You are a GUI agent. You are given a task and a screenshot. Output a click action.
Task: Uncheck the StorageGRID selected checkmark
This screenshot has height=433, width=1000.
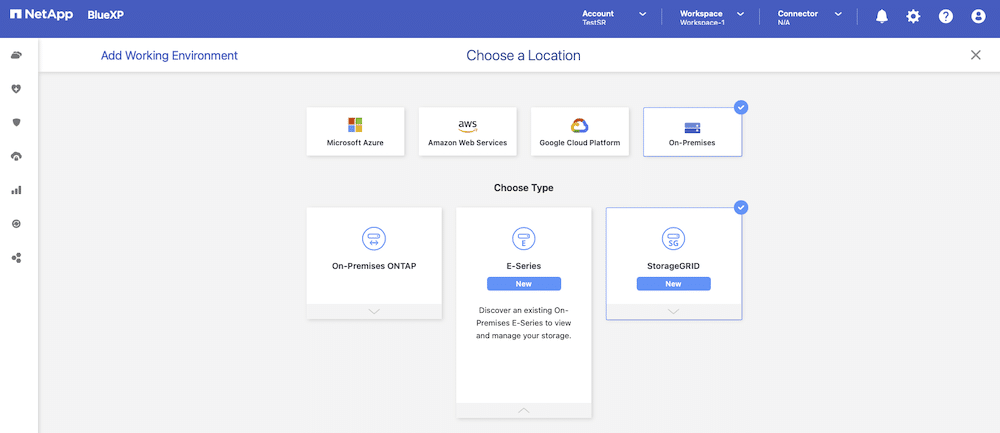(741, 207)
